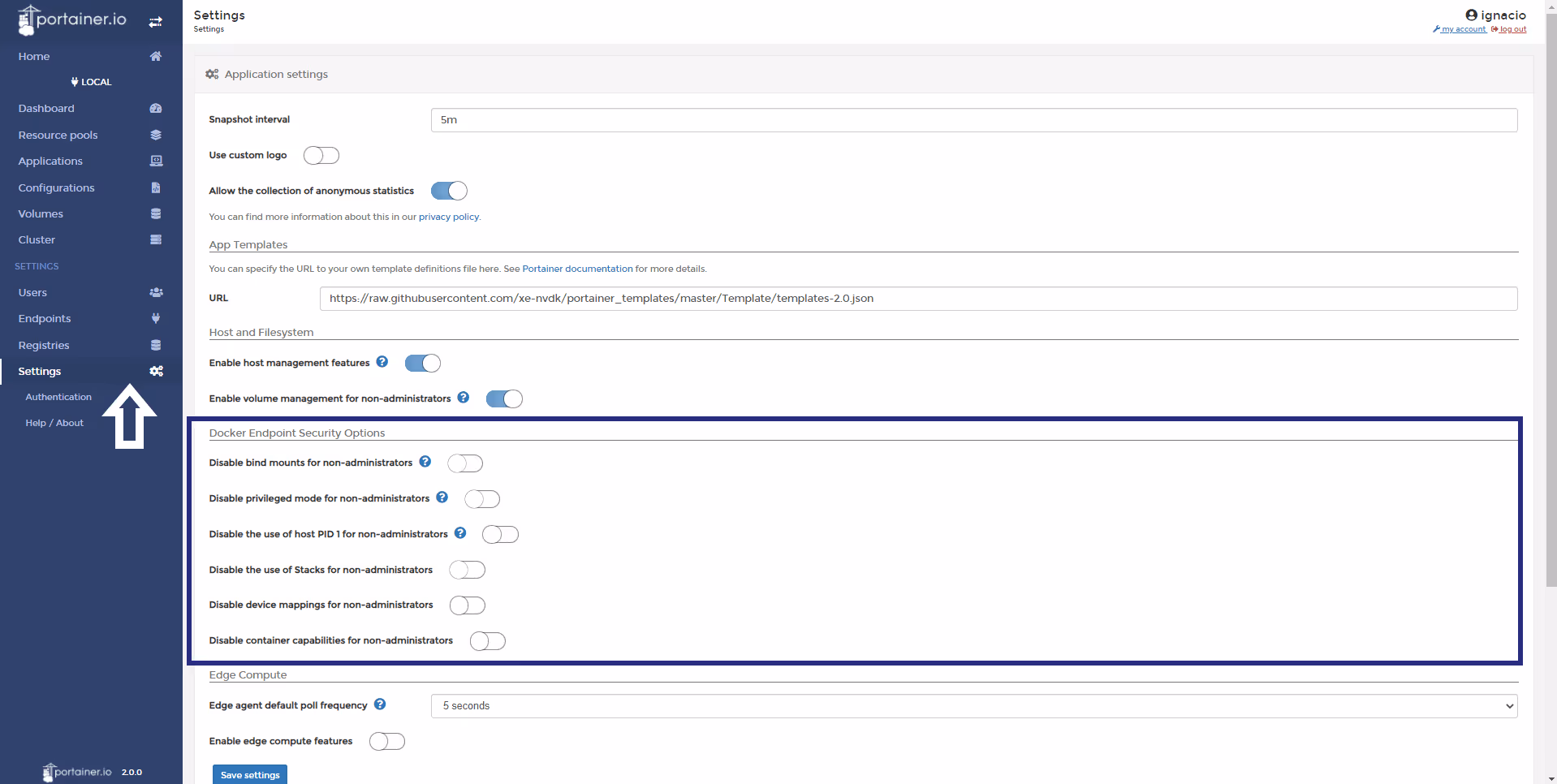Viewport: 1557px width, 784px height.
Task: Open the privacy policy link
Action: [449, 217]
